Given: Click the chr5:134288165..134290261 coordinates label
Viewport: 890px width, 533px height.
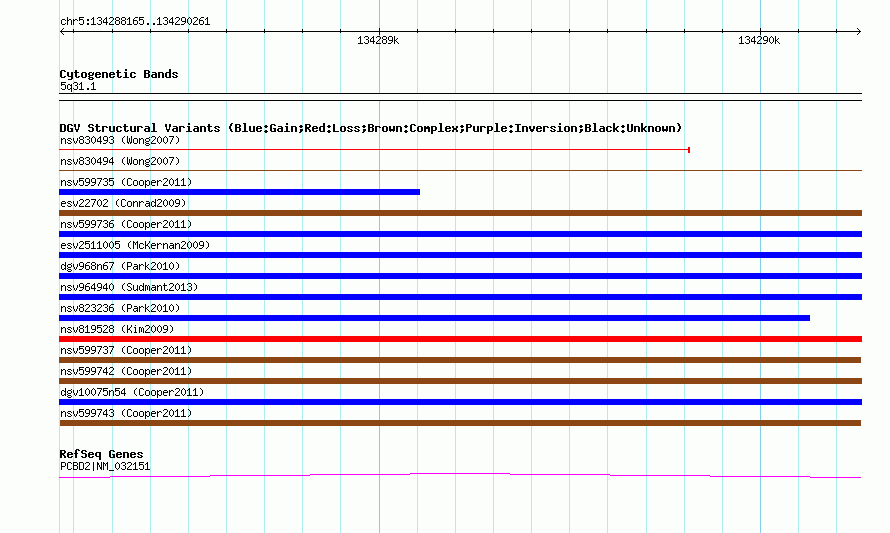Looking at the screenshot, I should pos(135,22).
